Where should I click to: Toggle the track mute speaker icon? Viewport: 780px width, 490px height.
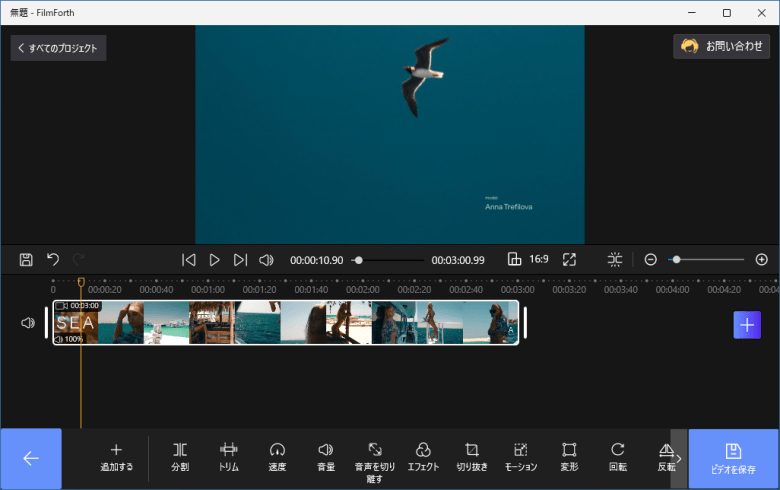point(28,323)
